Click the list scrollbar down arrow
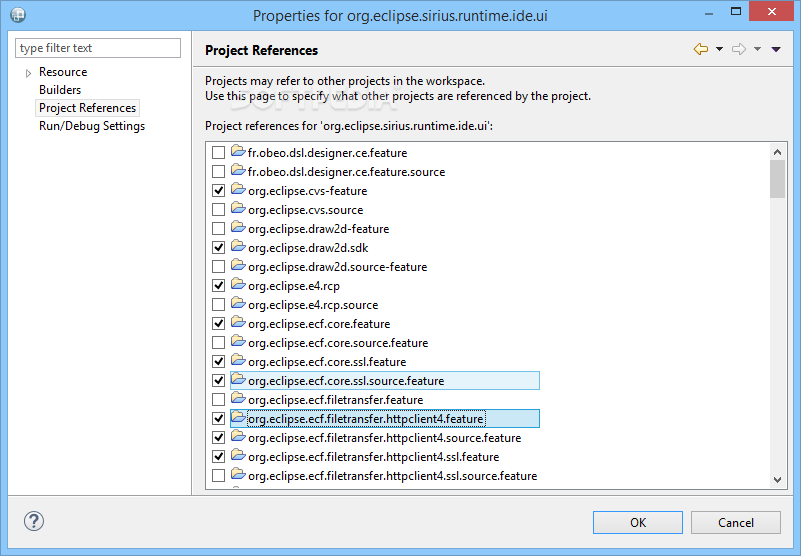801x556 pixels. 777,480
